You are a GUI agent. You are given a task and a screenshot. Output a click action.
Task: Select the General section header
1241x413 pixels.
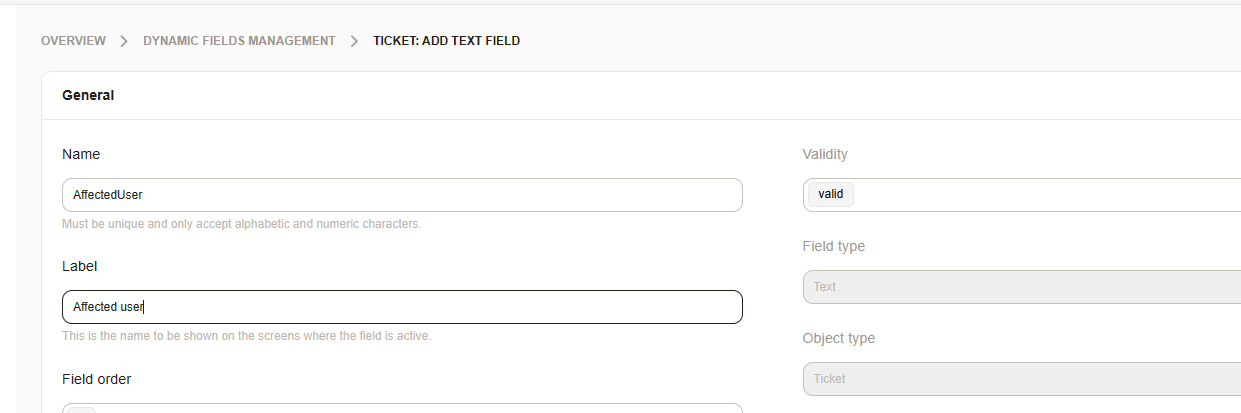pyautogui.click(x=88, y=96)
